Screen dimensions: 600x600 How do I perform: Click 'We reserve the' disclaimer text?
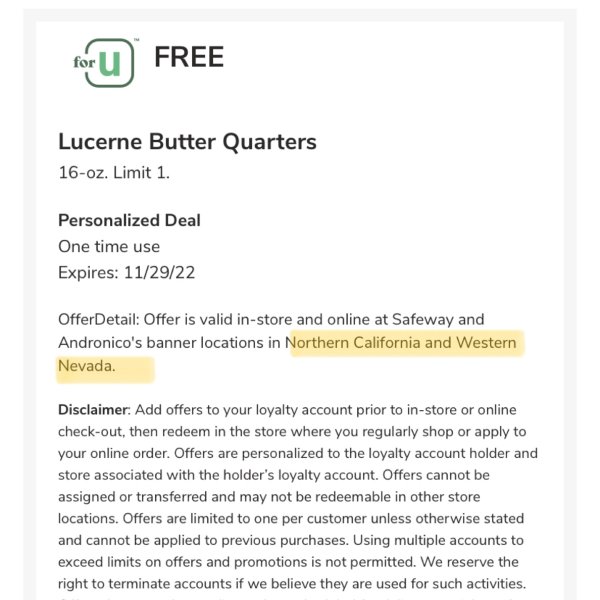470,562
